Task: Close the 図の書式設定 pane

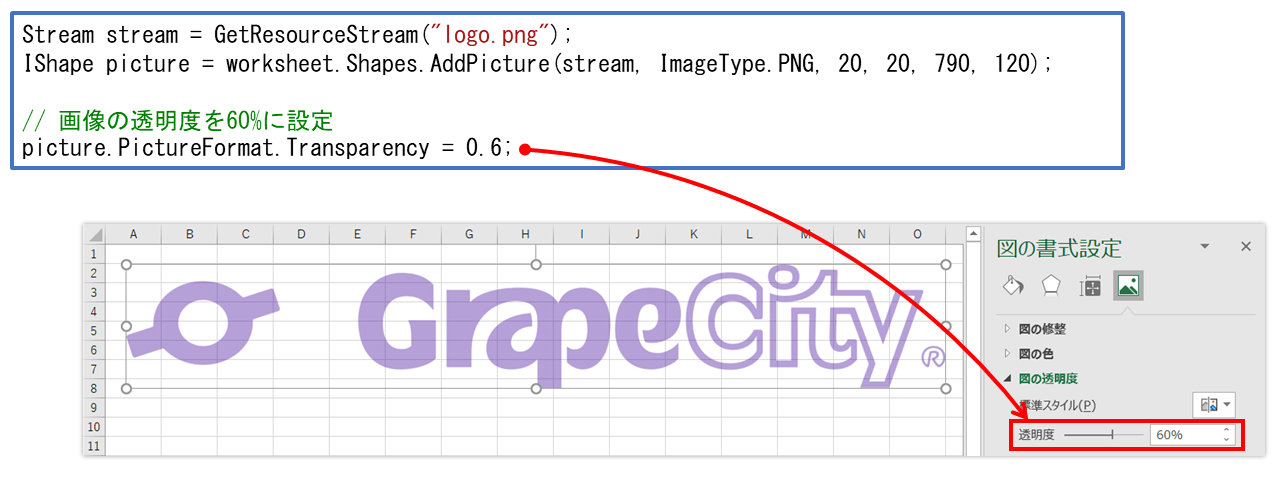Action: point(1246,246)
